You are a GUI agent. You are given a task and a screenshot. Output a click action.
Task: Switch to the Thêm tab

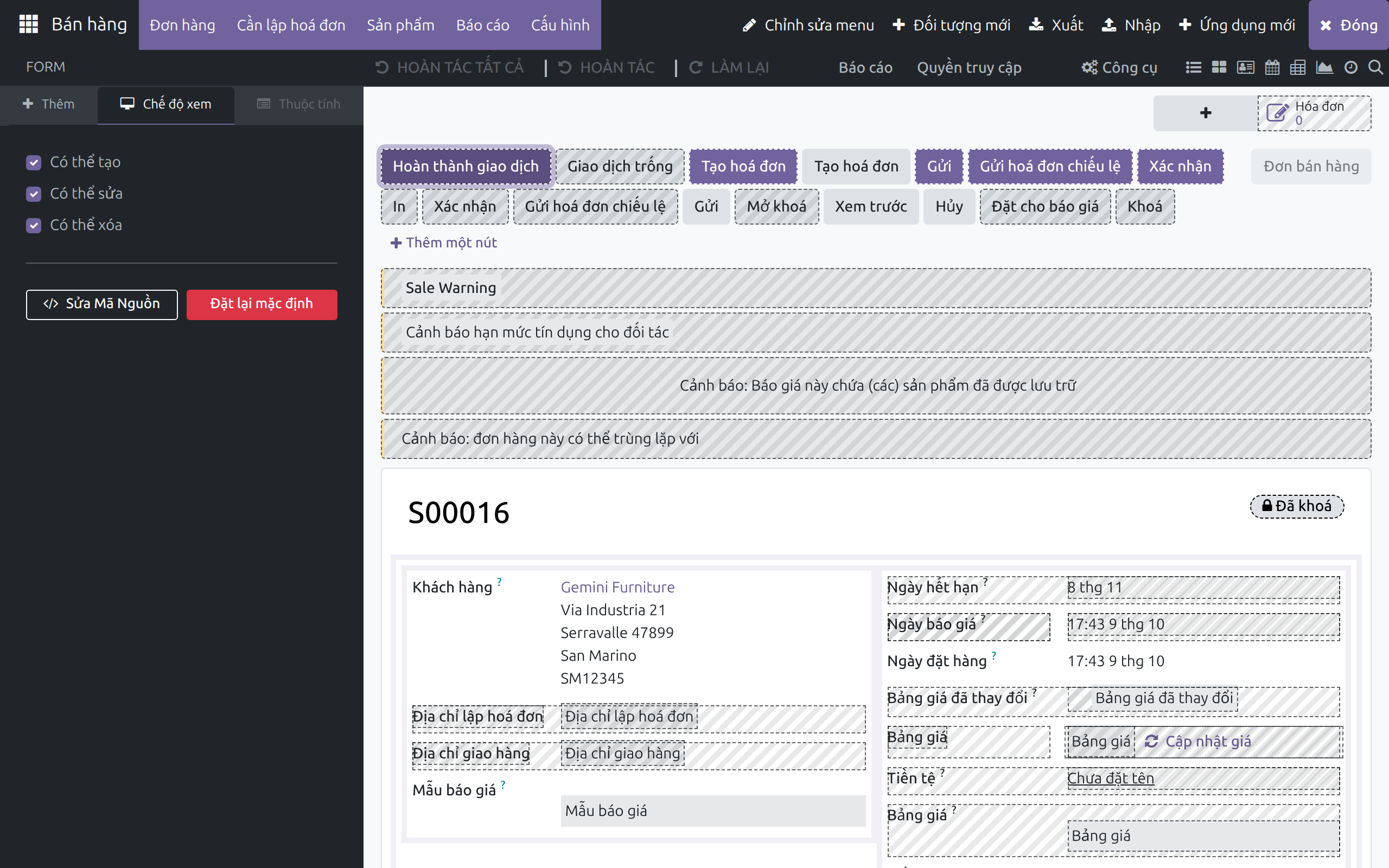pos(49,104)
